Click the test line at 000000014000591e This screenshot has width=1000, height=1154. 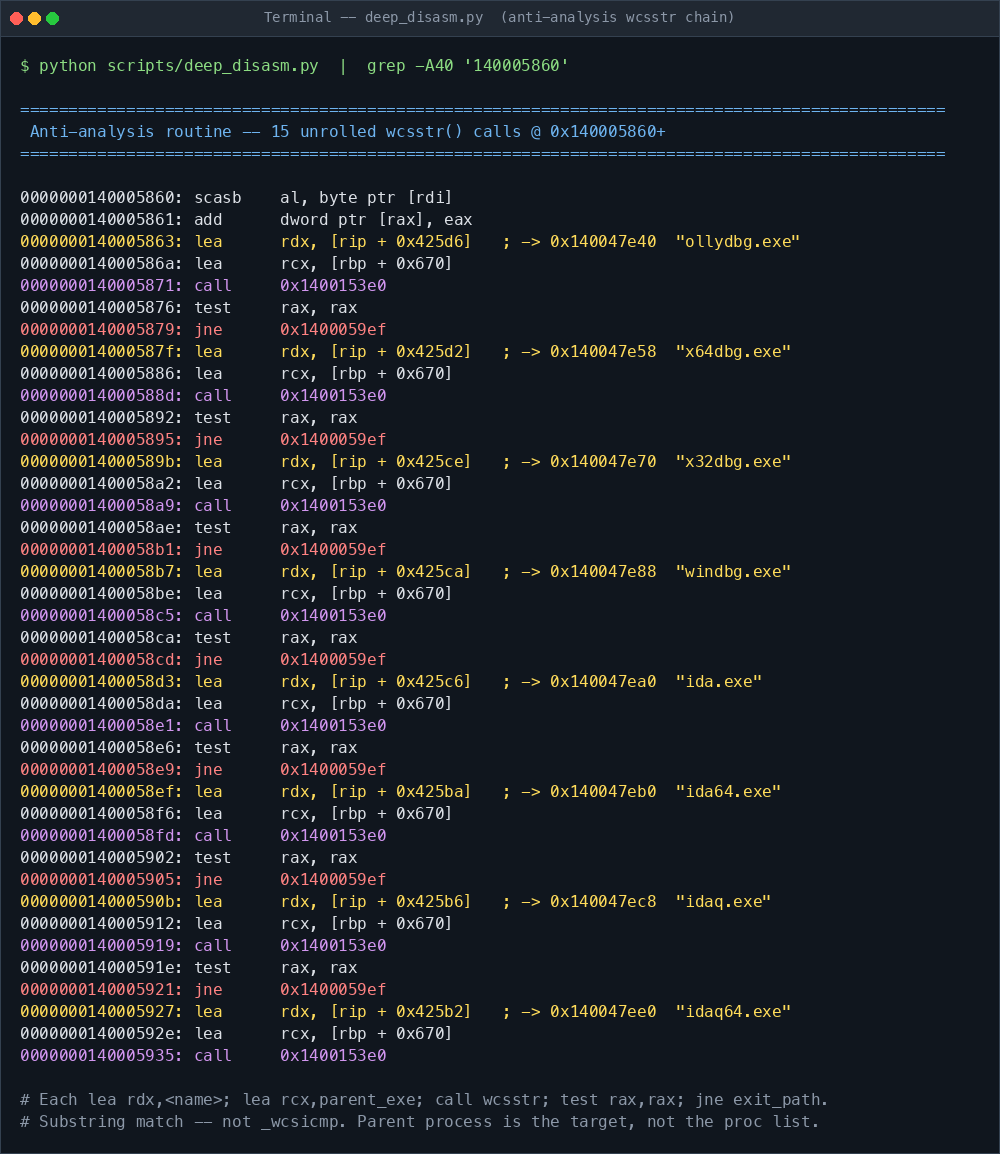coord(188,968)
